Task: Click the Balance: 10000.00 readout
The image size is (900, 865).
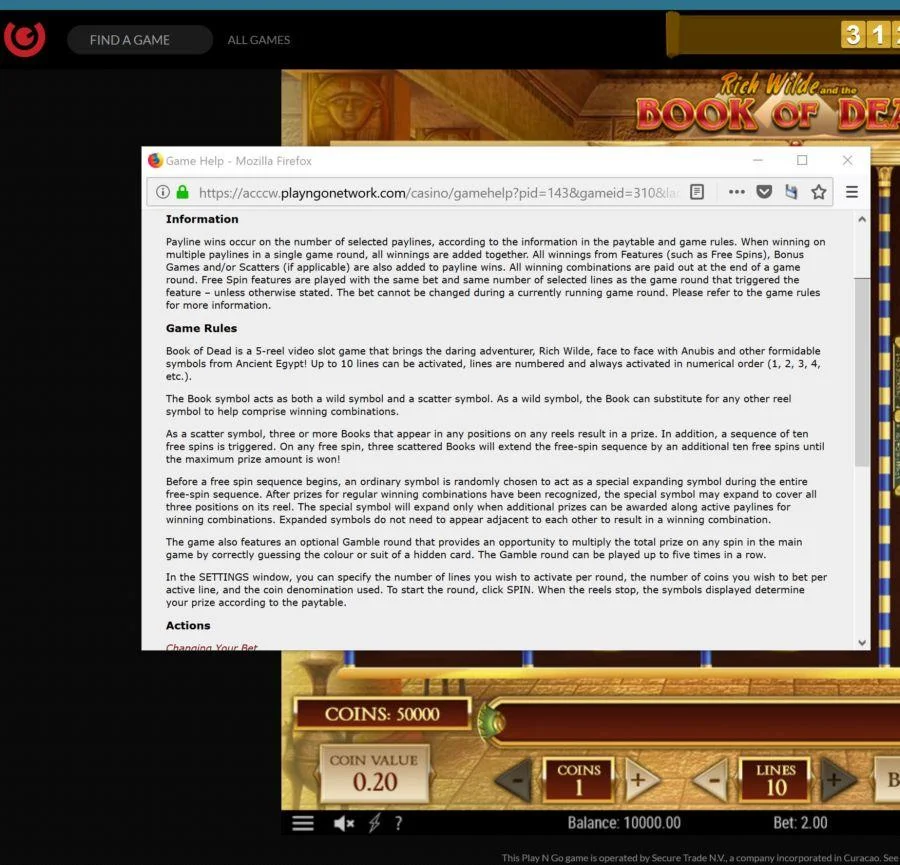Action: (624, 823)
